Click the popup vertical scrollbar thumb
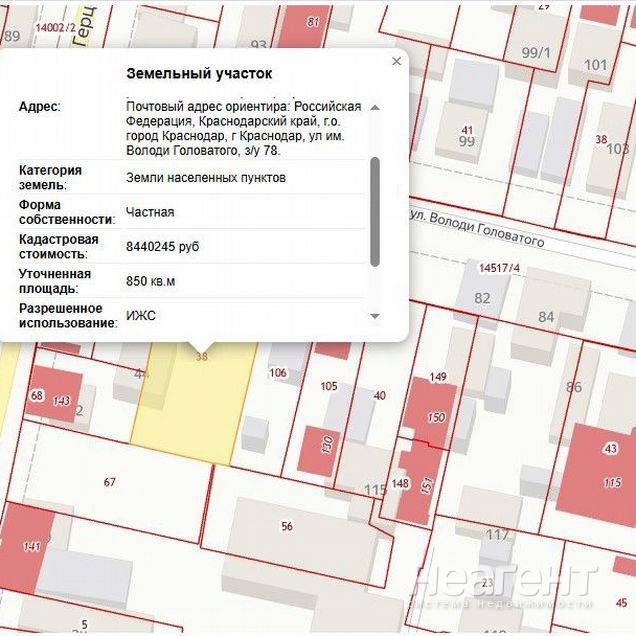This screenshot has width=636, height=636. tap(375, 210)
